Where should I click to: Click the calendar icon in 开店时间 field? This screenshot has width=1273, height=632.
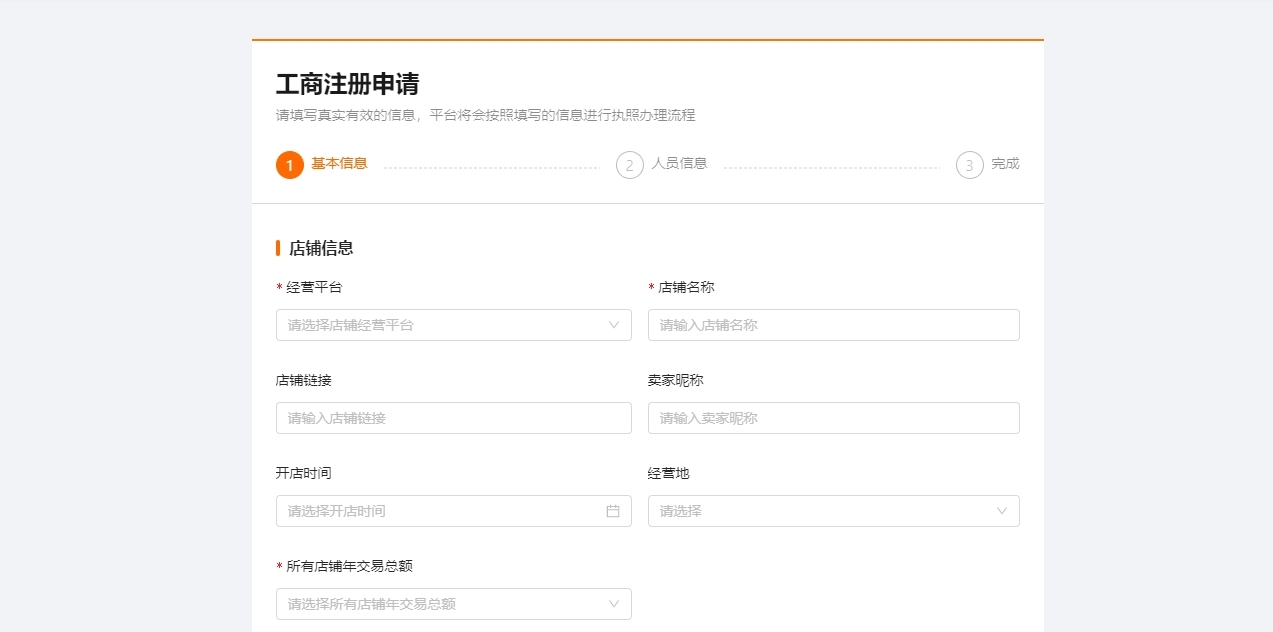[x=613, y=511]
